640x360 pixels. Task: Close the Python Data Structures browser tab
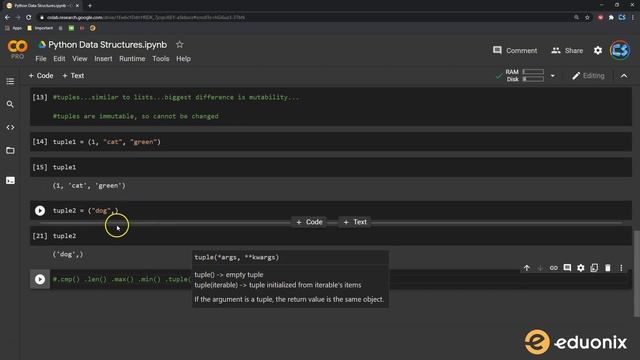coord(78,6)
